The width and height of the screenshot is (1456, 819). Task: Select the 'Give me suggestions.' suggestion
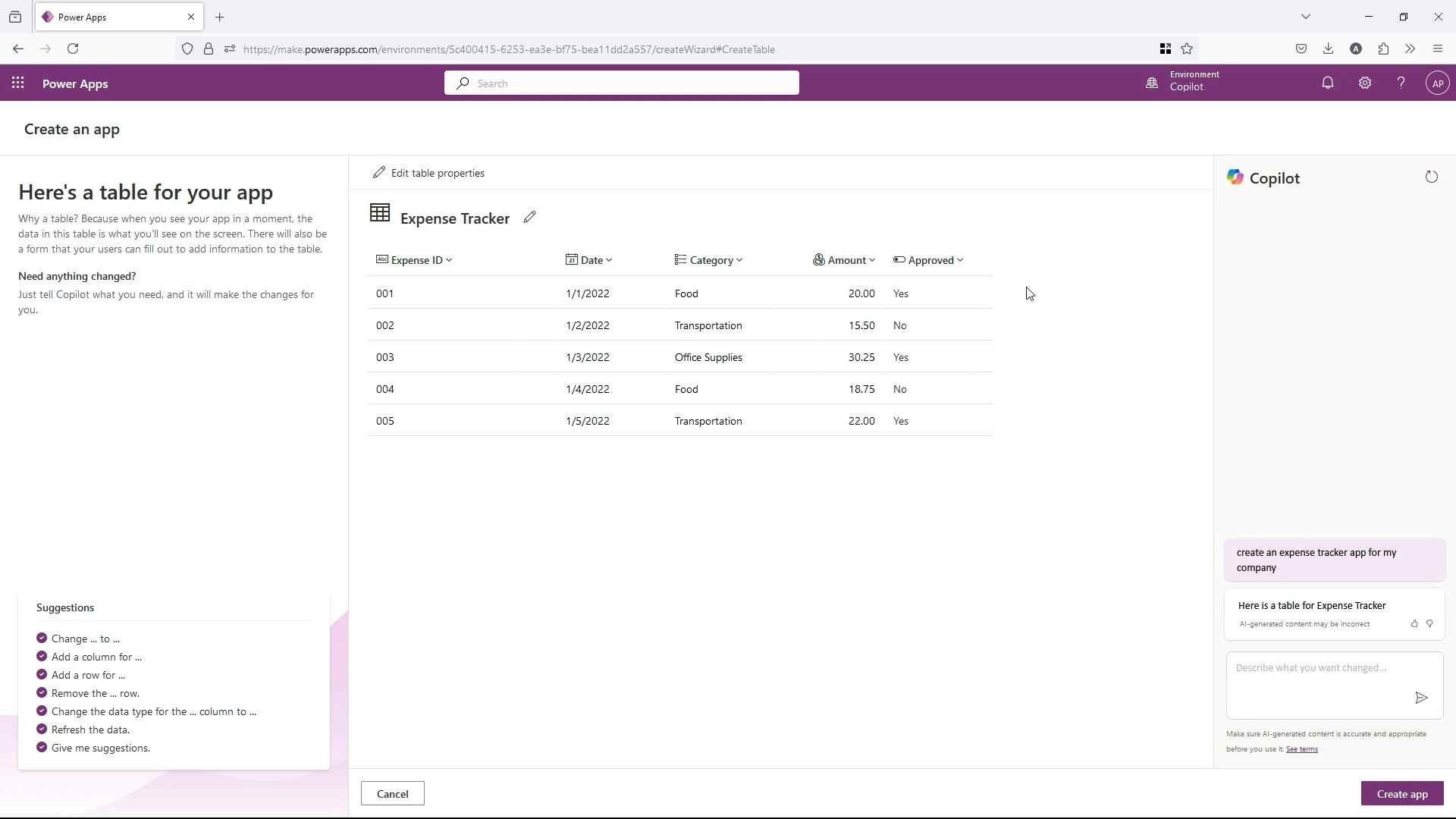[100, 748]
